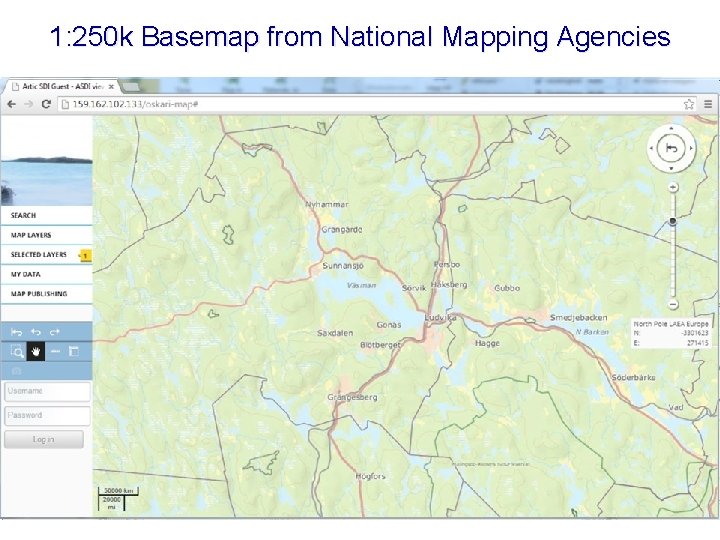Click the Sörvik label on the map
720x540 pixels.
(414, 288)
